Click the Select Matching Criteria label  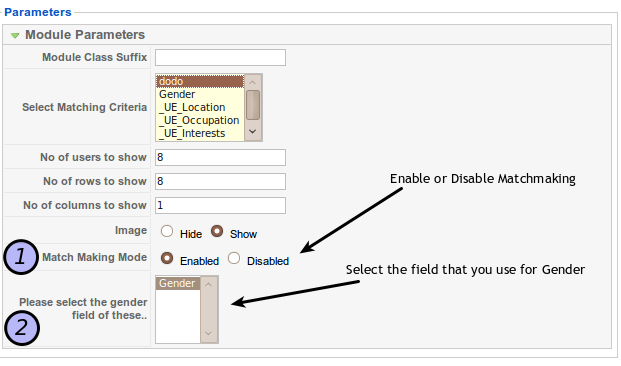(84, 107)
